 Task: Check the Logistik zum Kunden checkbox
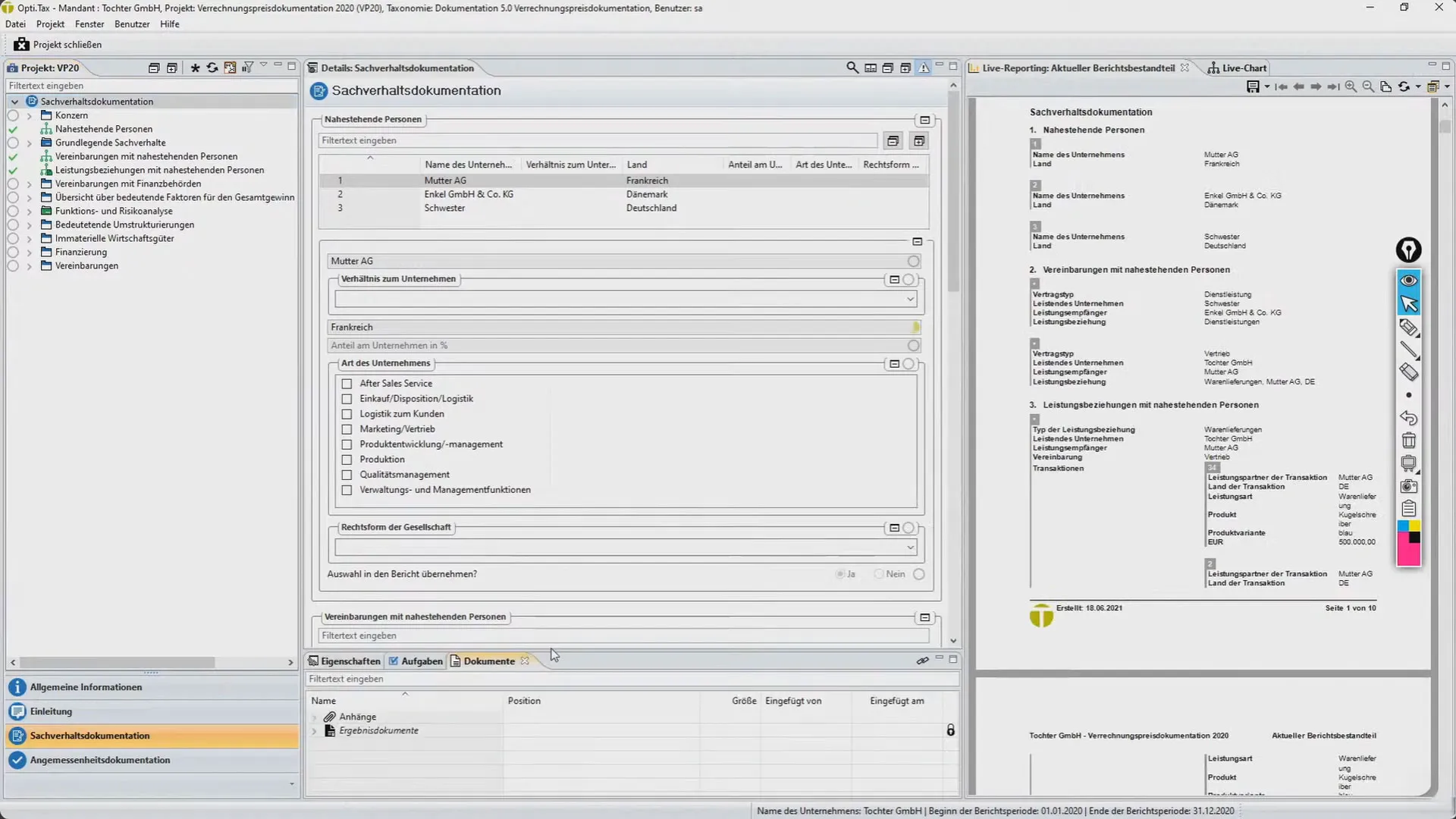(x=347, y=414)
